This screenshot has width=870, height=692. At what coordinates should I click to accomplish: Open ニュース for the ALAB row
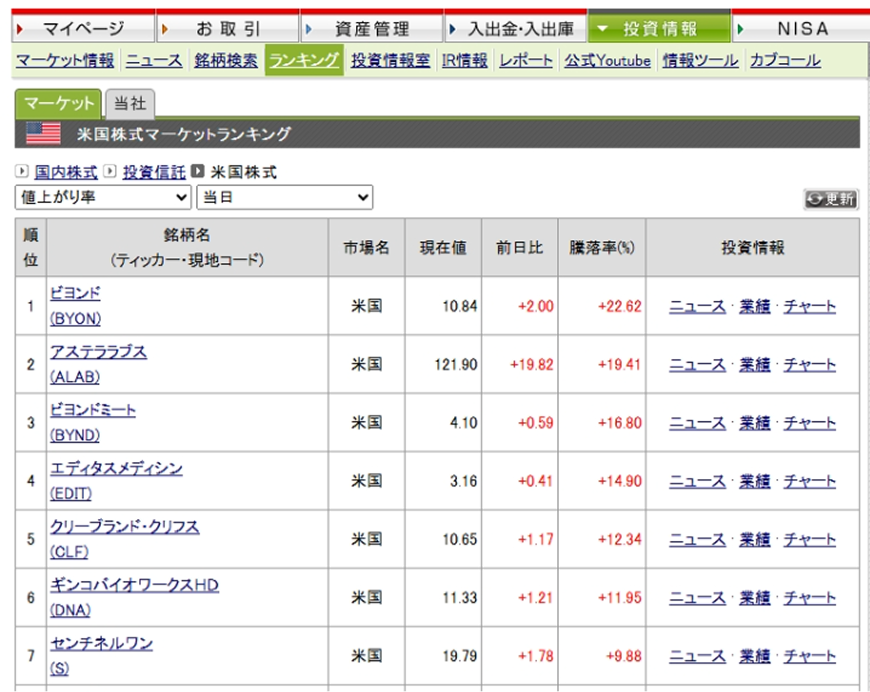(697, 366)
